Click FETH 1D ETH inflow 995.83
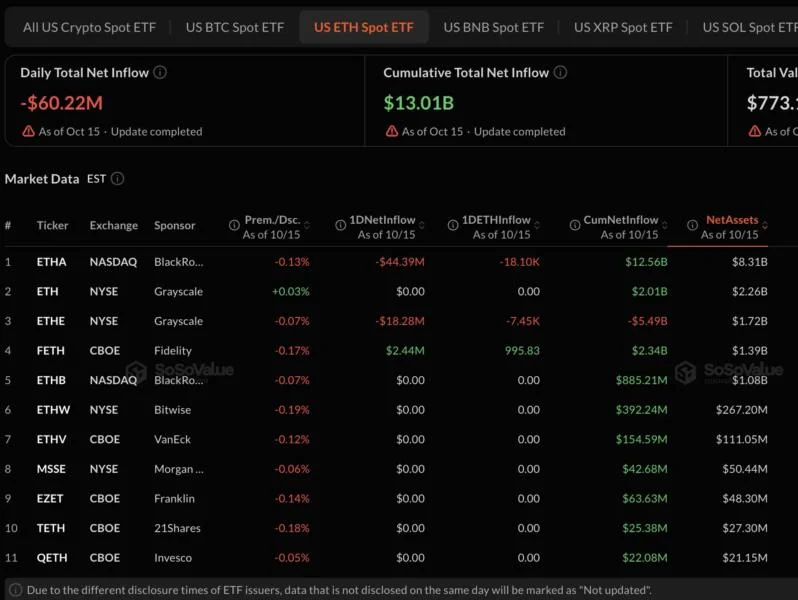This screenshot has height=600, width=798. click(522, 350)
